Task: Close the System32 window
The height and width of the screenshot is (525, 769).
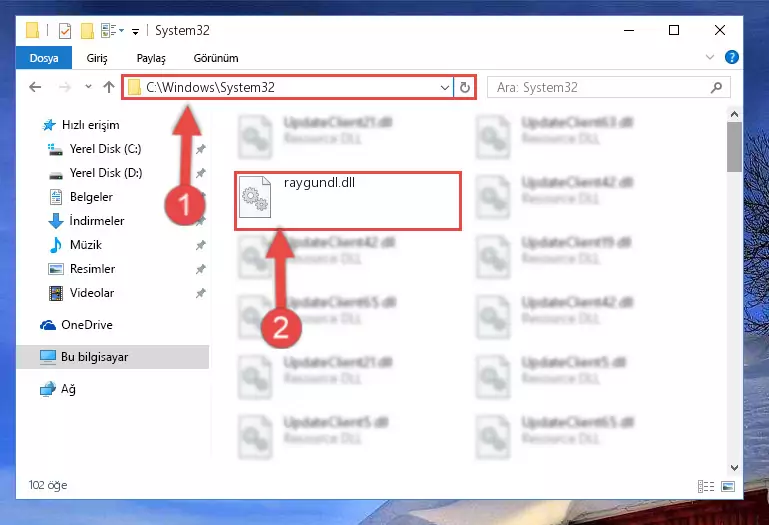Action: (719, 30)
